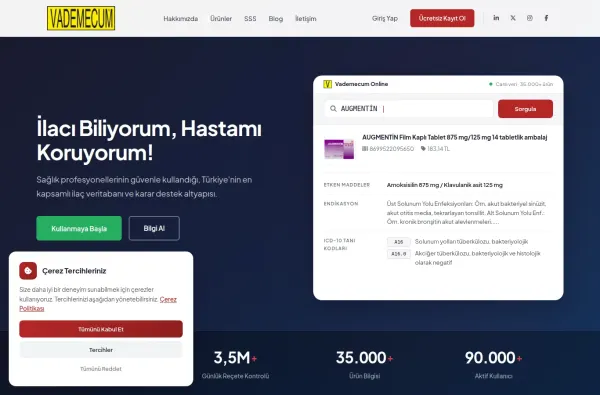Open the Facebook social icon

click(546, 18)
